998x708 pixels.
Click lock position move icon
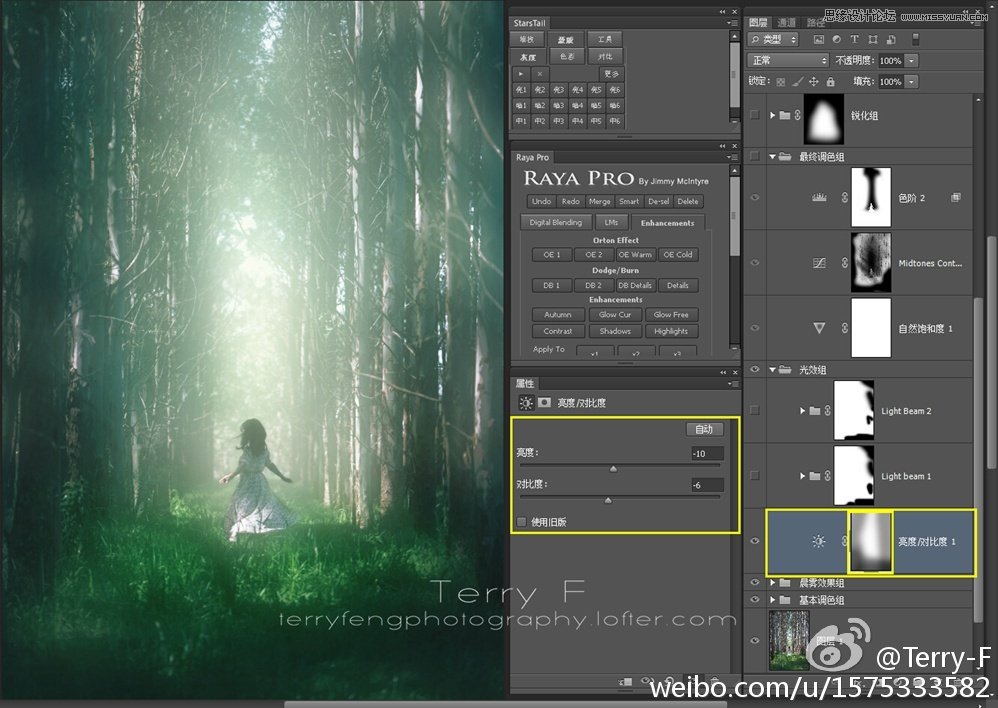(813, 81)
